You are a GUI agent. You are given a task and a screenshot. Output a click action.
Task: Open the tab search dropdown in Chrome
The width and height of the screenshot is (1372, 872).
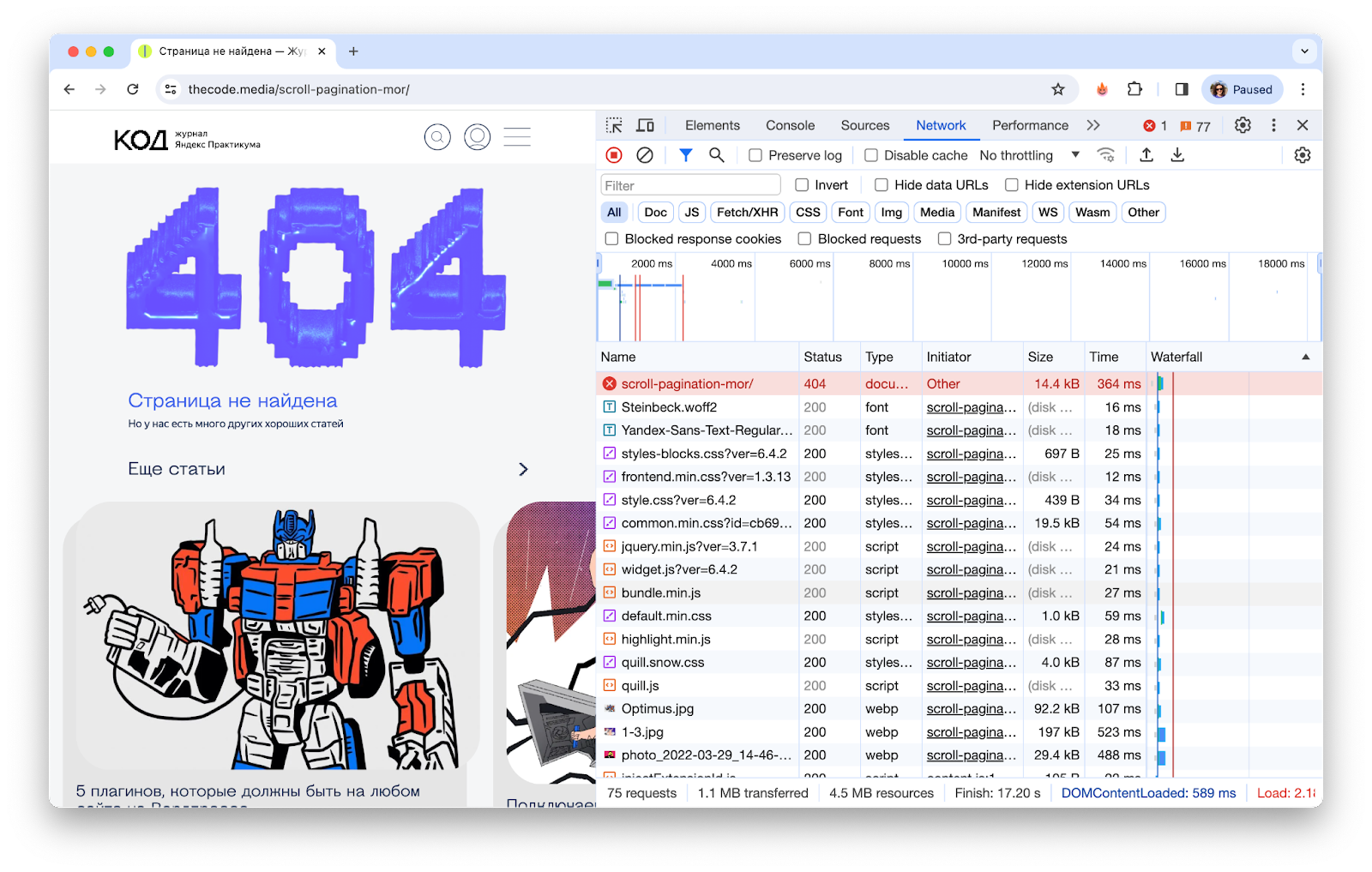(x=1304, y=51)
